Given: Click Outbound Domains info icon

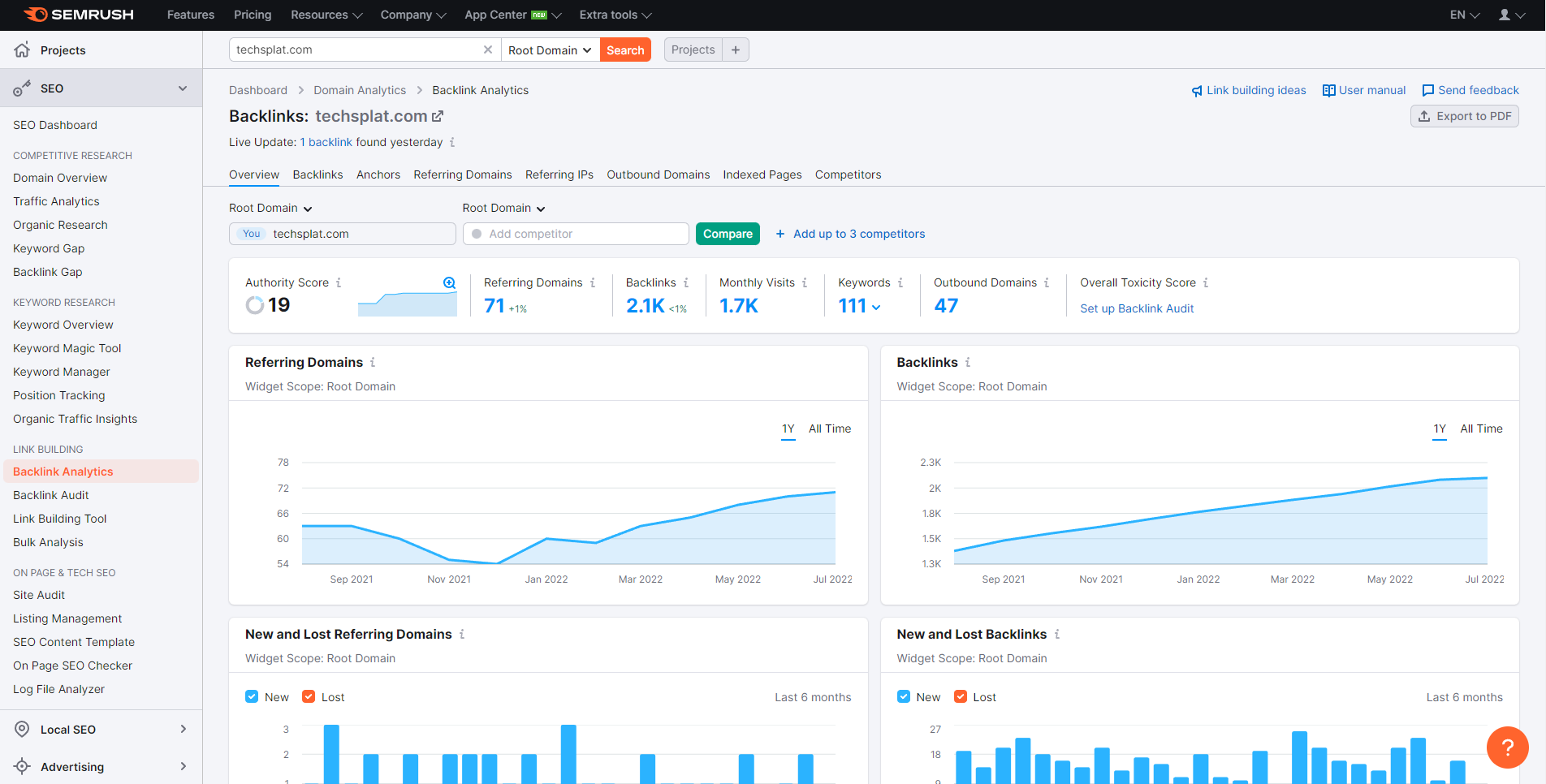Looking at the screenshot, I should point(1047,282).
